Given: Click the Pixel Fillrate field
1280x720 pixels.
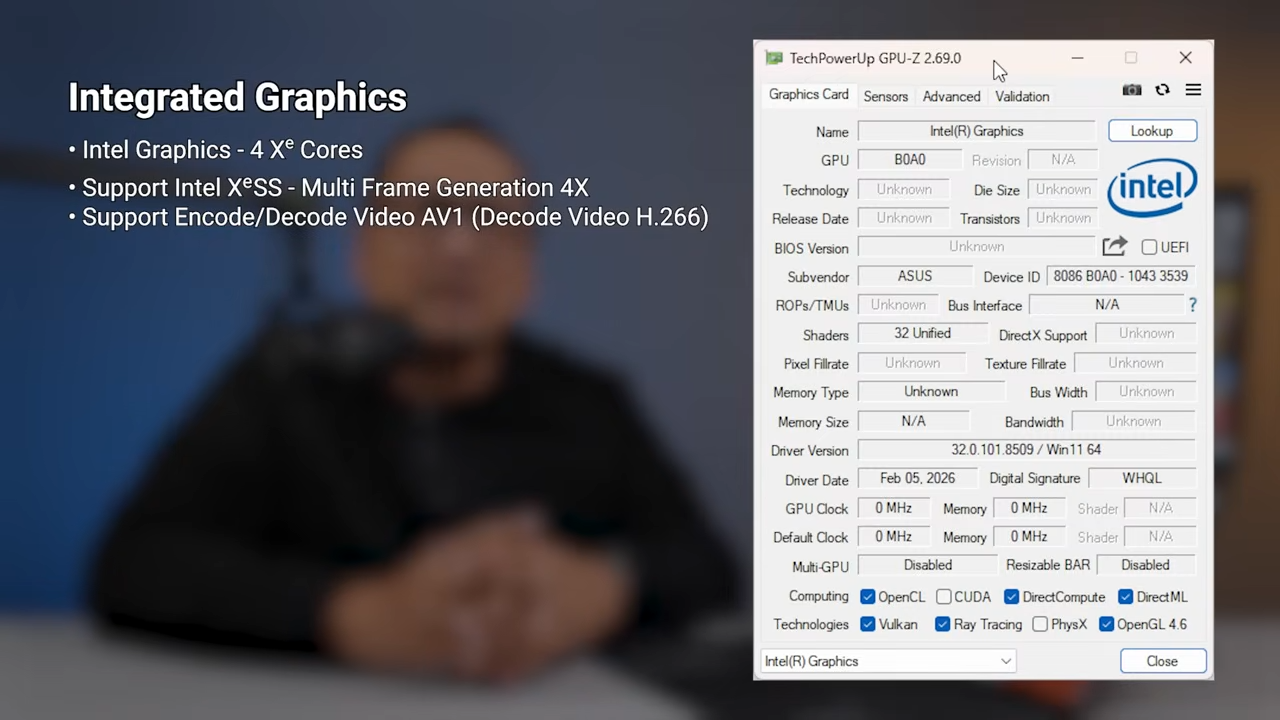Looking at the screenshot, I should click(x=912, y=363).
